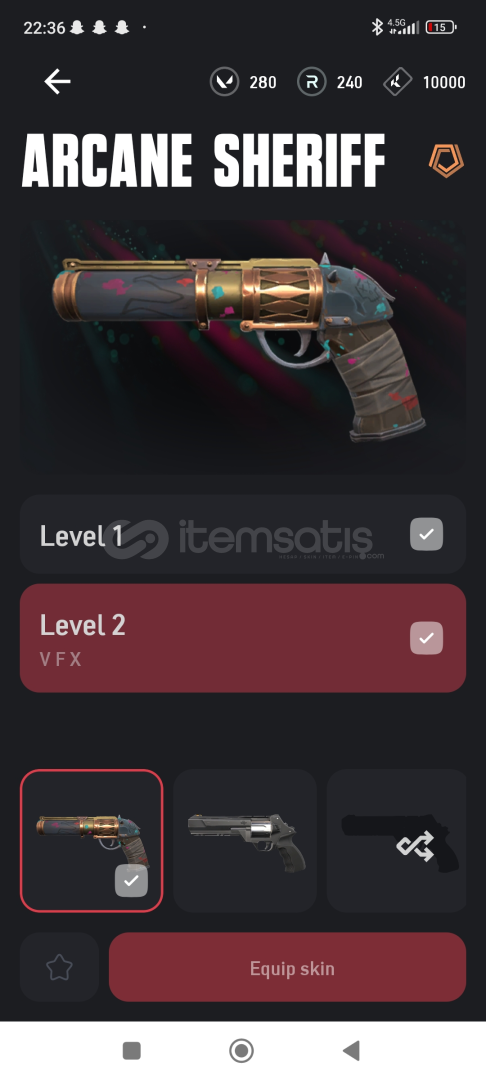Select the Level 2 VFX row
The image size is (486, 1080).
click(x=243, y=638)
